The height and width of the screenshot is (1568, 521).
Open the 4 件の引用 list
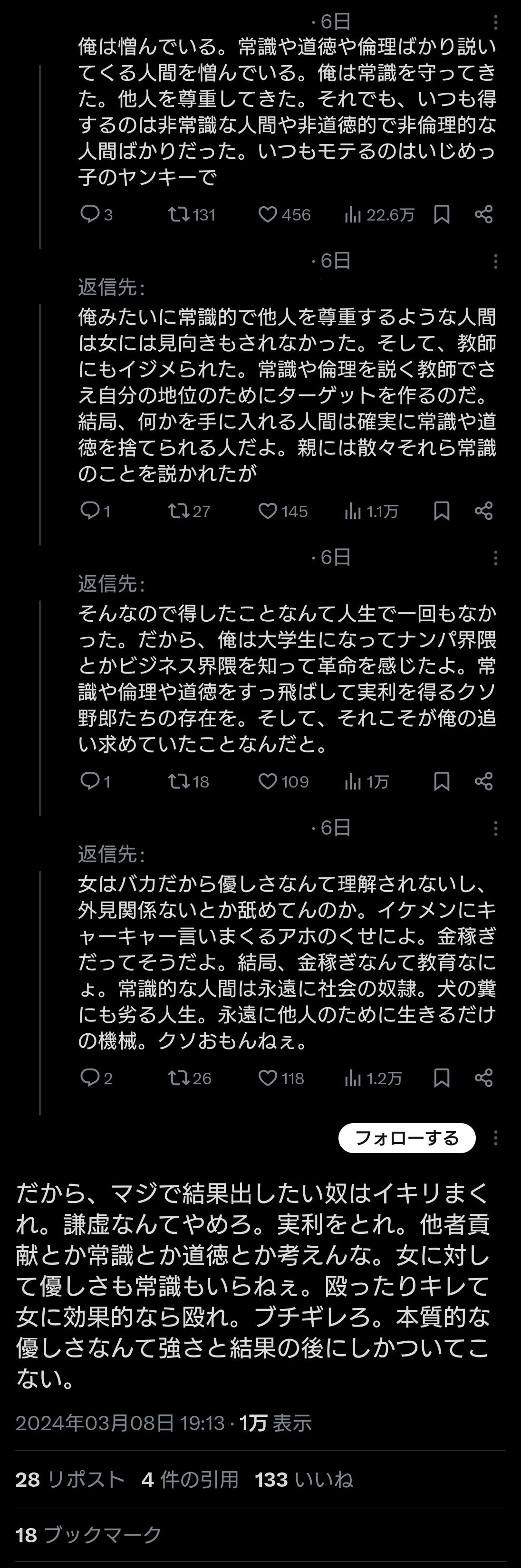pos(190,1479)
